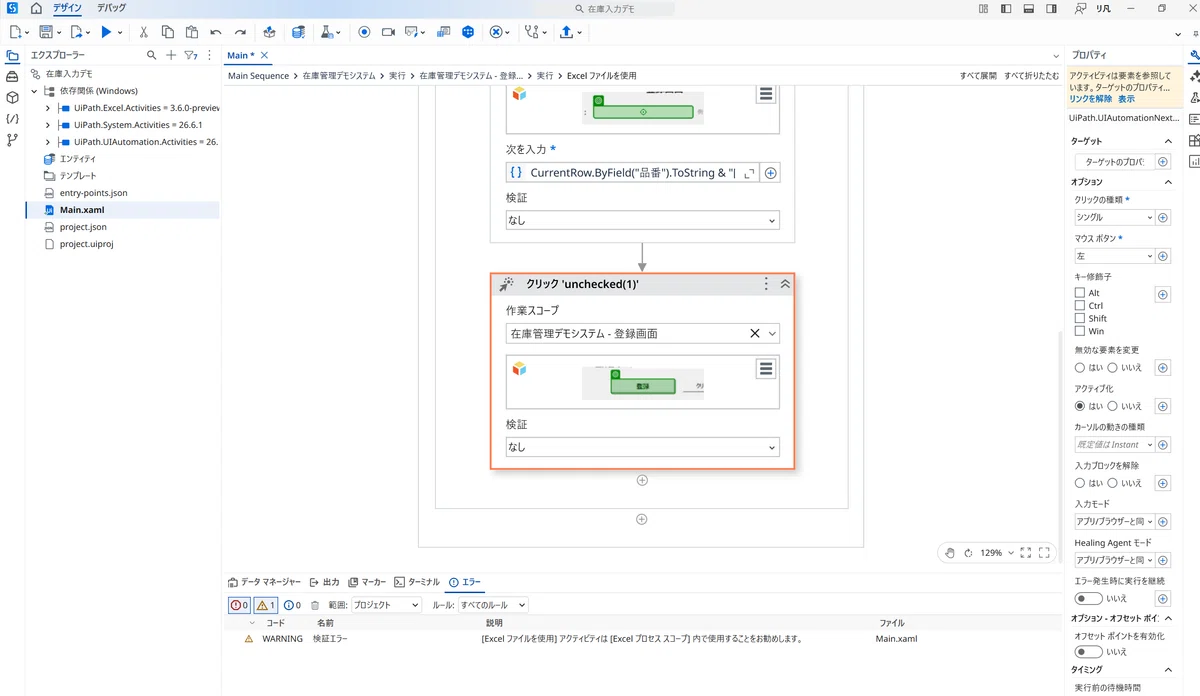
Task: Open the activities cube icon in left sidebar
Action: [12, 98]
